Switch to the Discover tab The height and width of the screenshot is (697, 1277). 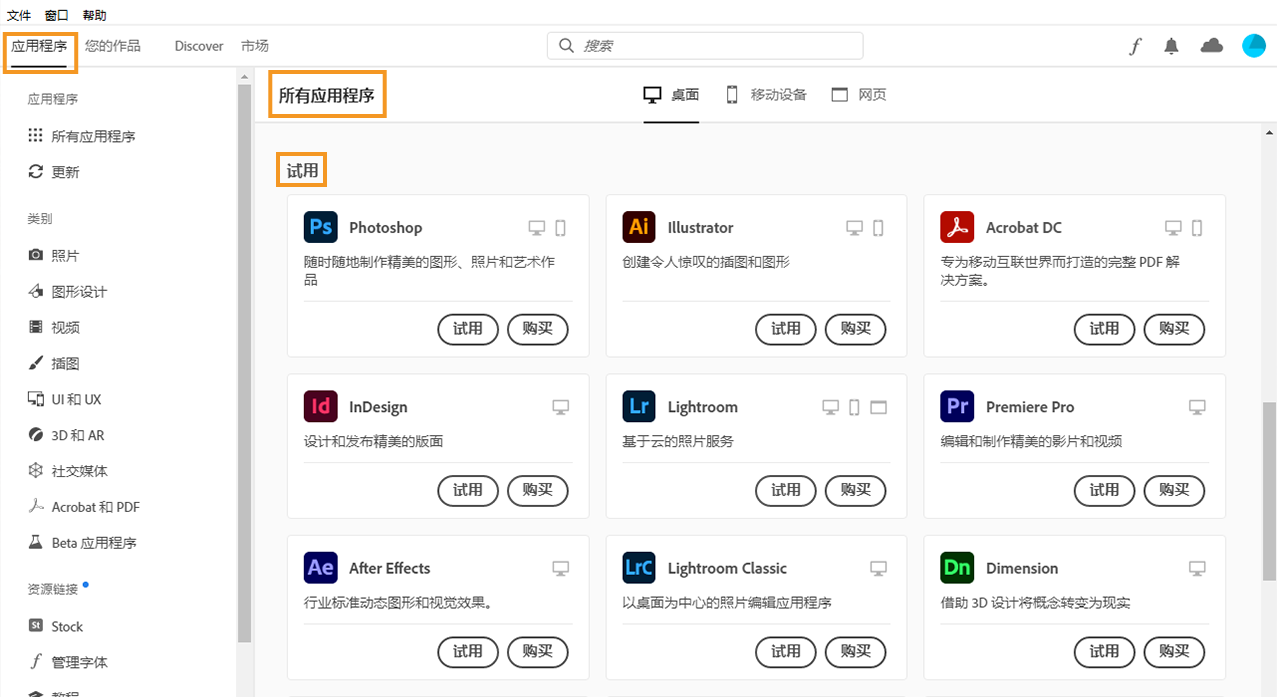click(x=199, y=46)
